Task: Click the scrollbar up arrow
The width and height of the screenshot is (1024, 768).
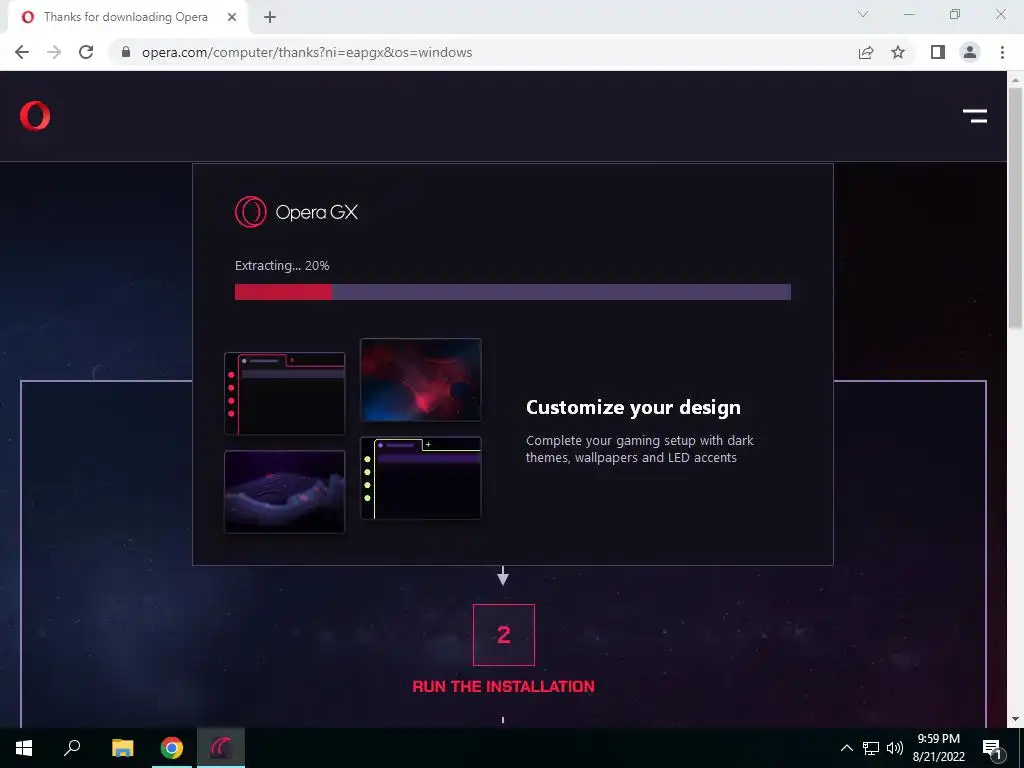Action: click(x=1015, y=80)
